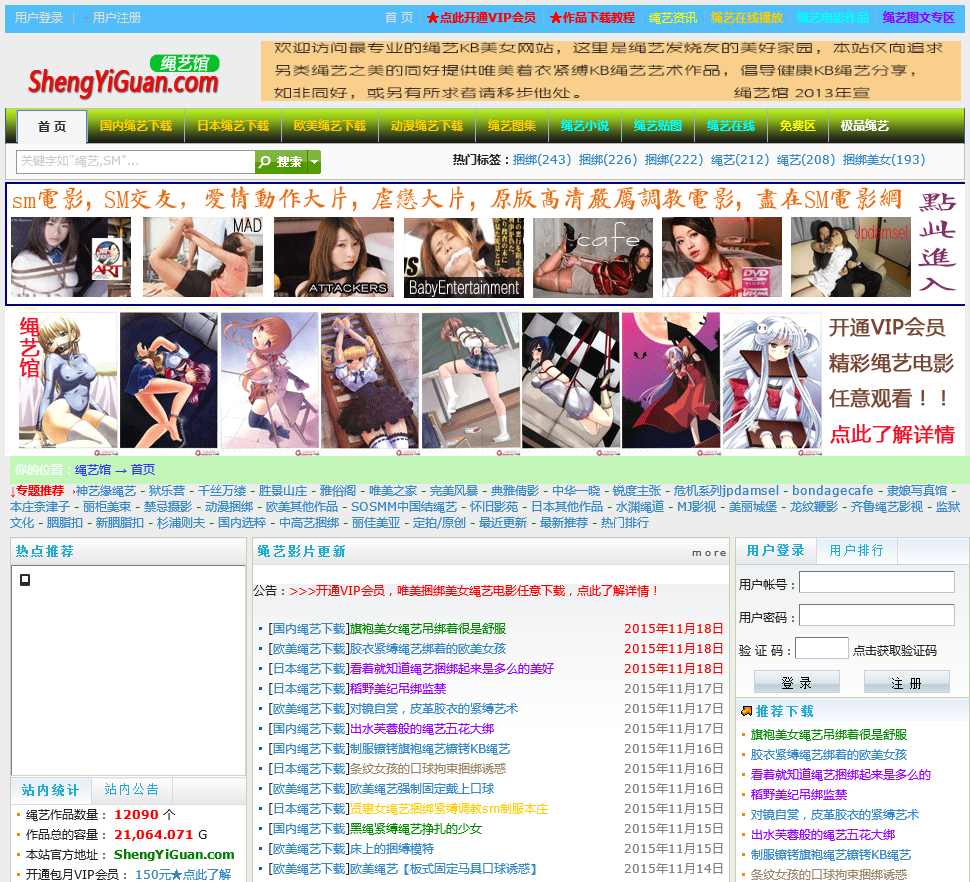Screen dimensions: 970x882
Task: Go to 首 页 in the top blue bar
Action: pos(398,18)
